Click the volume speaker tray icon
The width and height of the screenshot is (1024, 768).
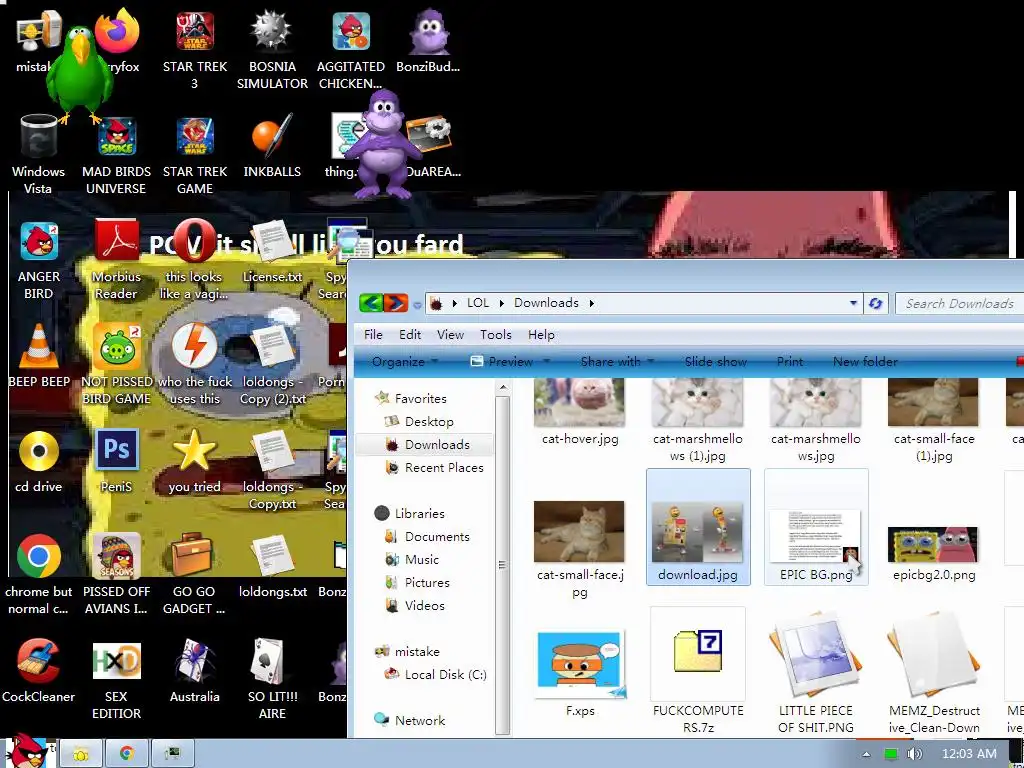click(x=915, y=754)
